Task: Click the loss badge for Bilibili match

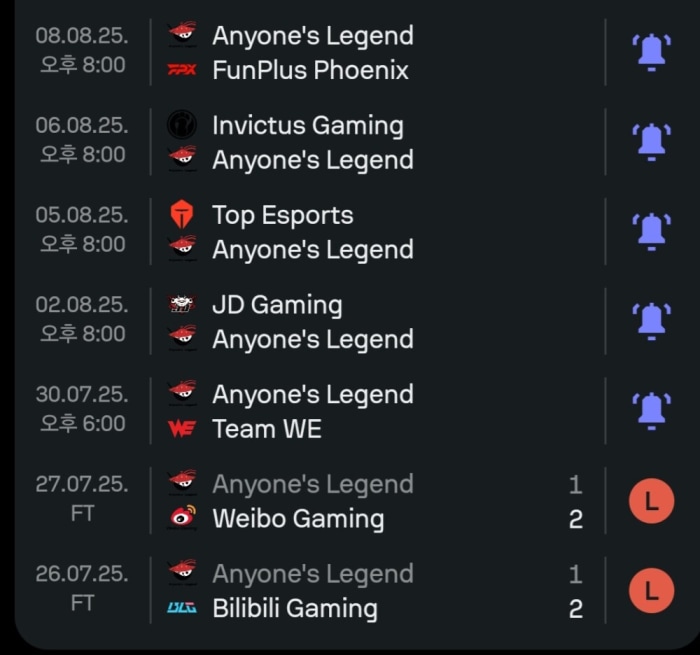Action: (651, 591)
